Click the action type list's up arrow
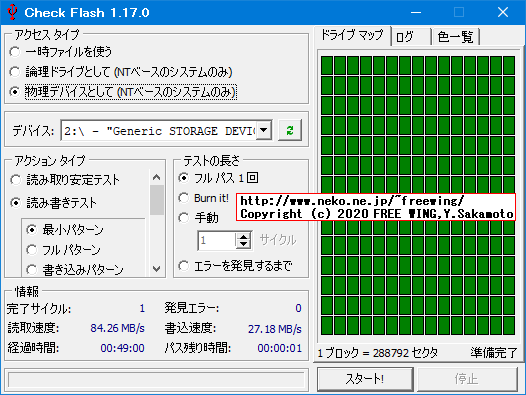Viewport: 526px width, 395px height. [x=156, y=177]
